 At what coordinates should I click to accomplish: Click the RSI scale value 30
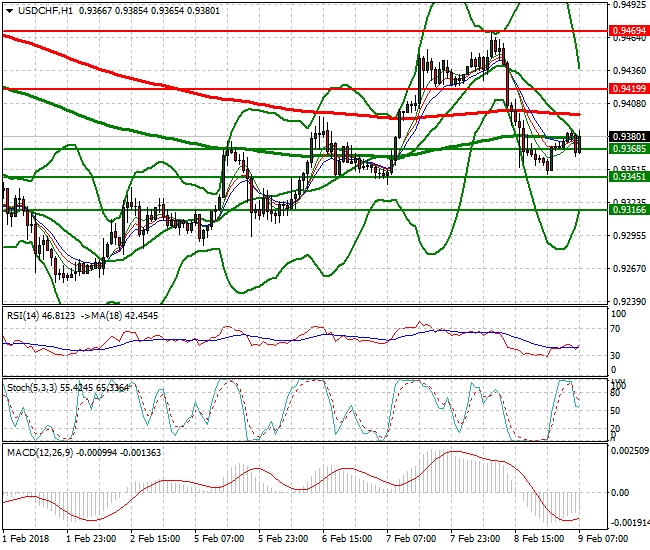[616, 356]
